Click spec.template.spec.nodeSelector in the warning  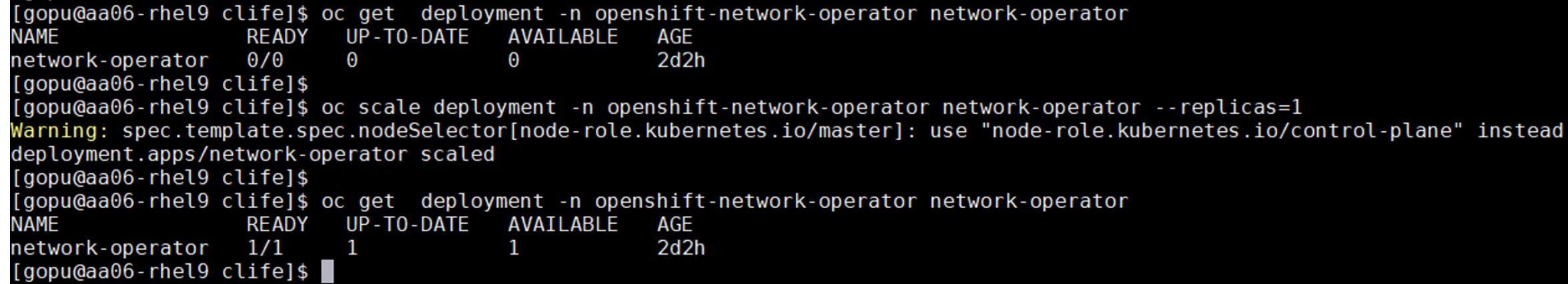(x=314, y=131)
